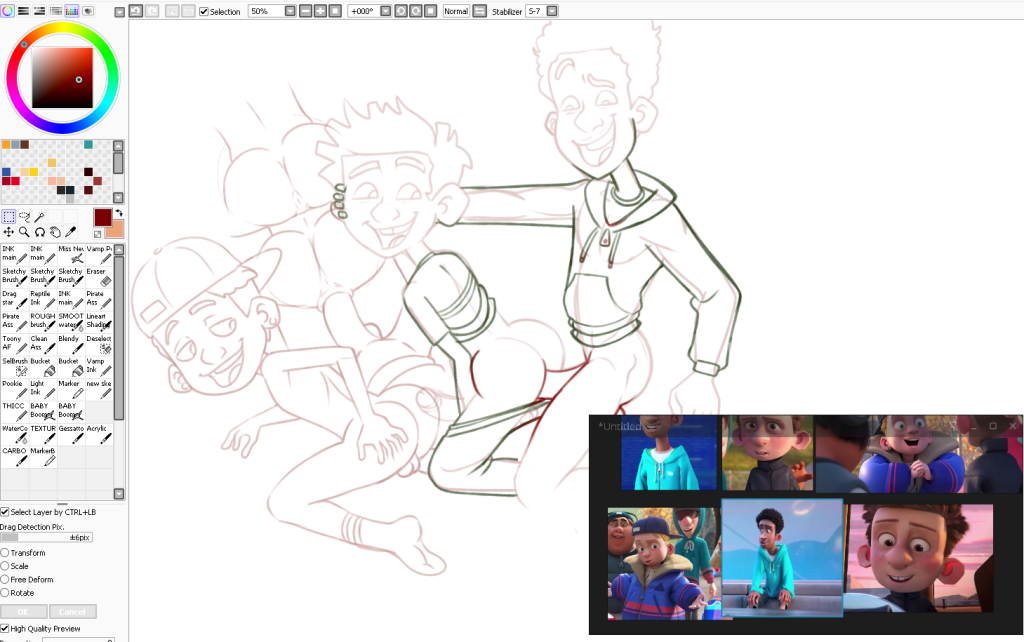Screen dimensions: 1024x642
Task: Click the dark red foreground color swatch
Action: 103,219
